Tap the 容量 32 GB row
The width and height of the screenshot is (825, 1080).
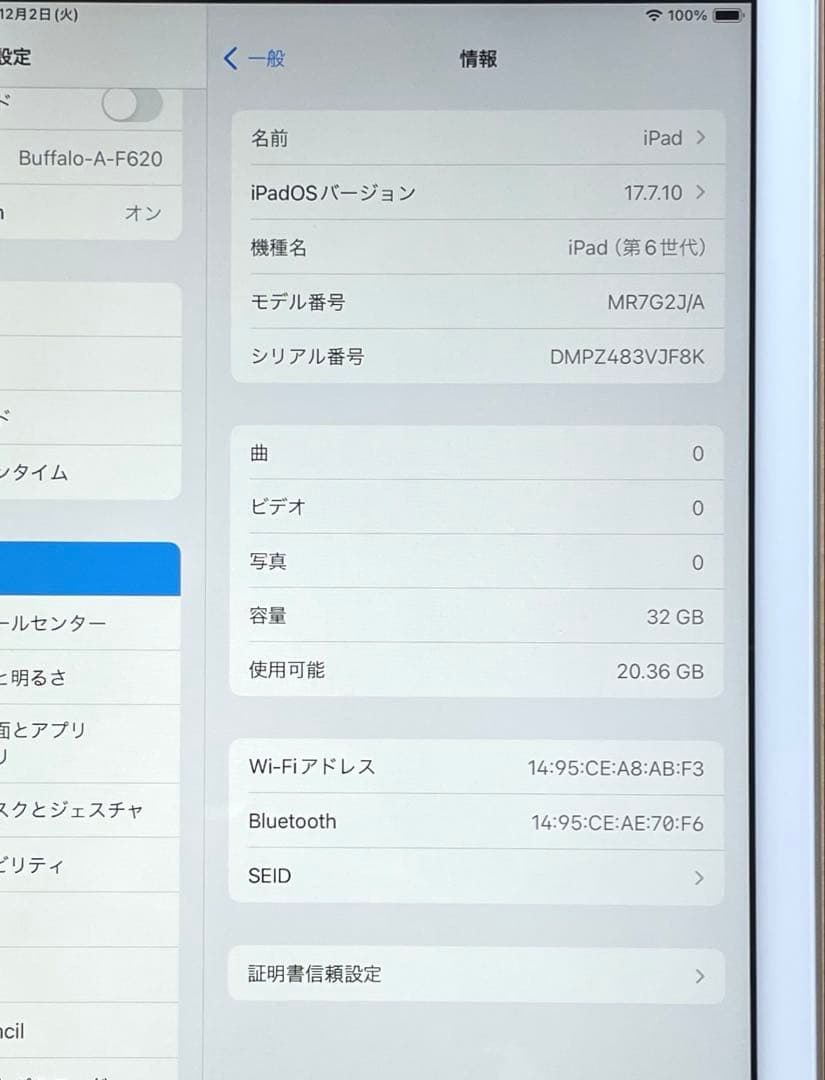[476, 617]
